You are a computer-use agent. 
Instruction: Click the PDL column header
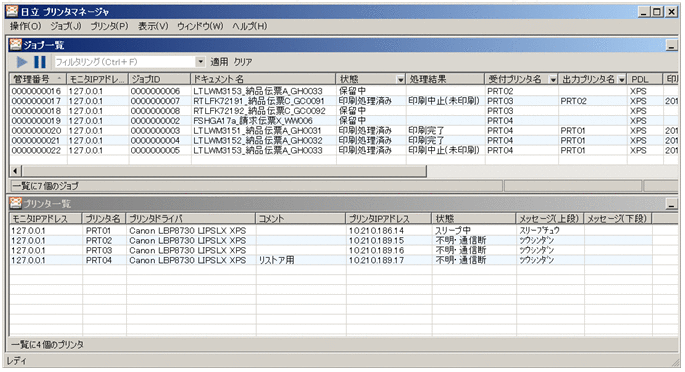point(645,79)
